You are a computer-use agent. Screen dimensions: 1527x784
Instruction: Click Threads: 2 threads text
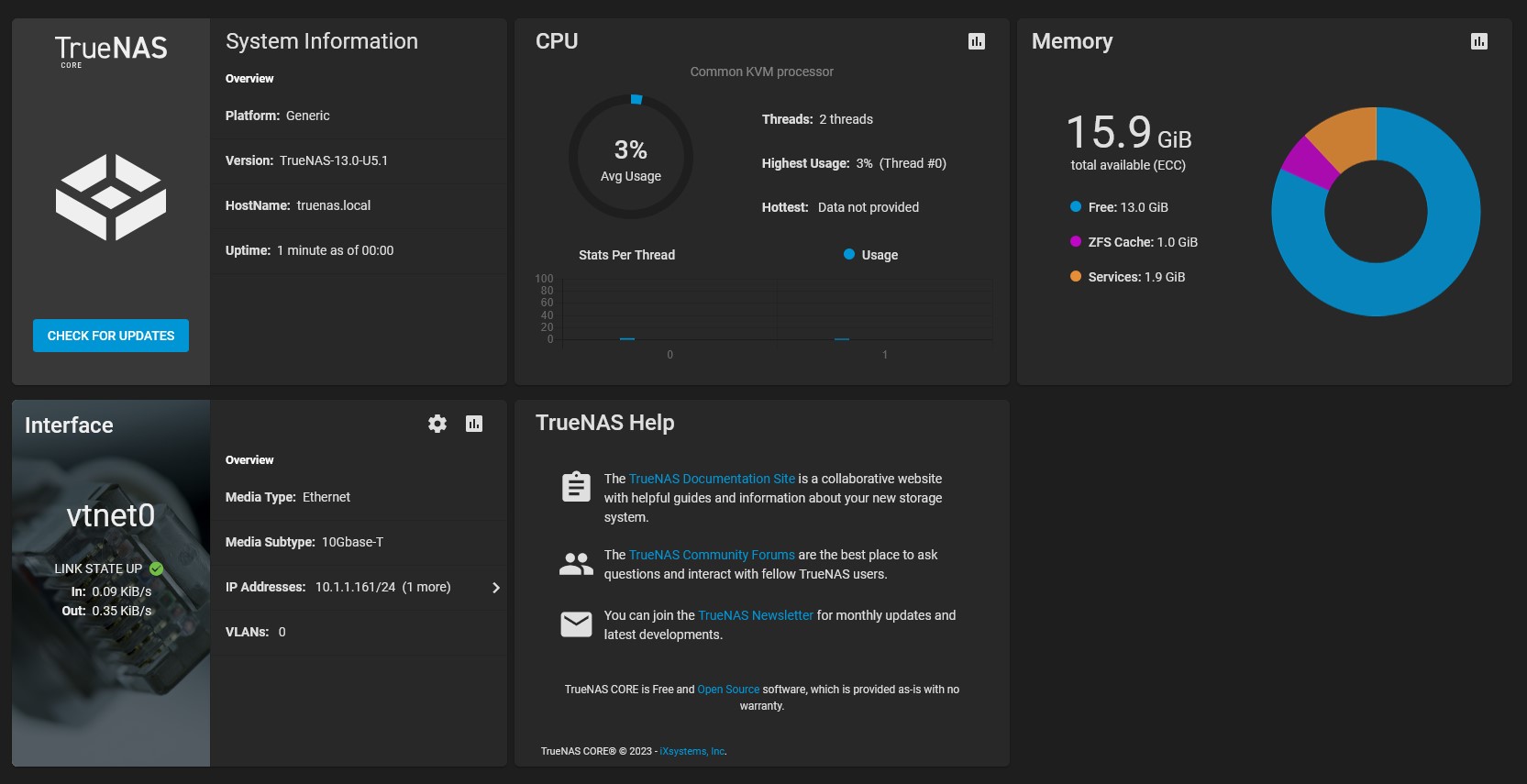point(817,119)
